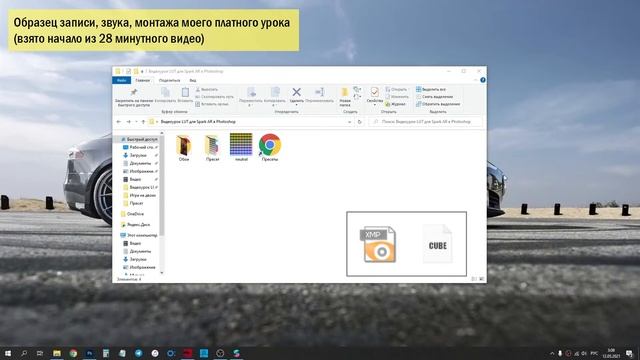Open Task View on the taskbar

40,353
